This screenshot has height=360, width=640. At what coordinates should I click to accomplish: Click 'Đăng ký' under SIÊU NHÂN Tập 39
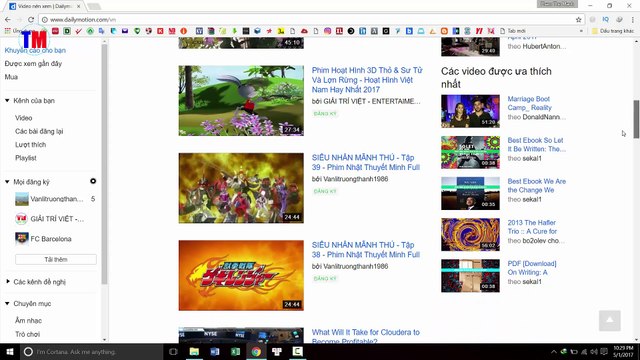click(325, 191)
